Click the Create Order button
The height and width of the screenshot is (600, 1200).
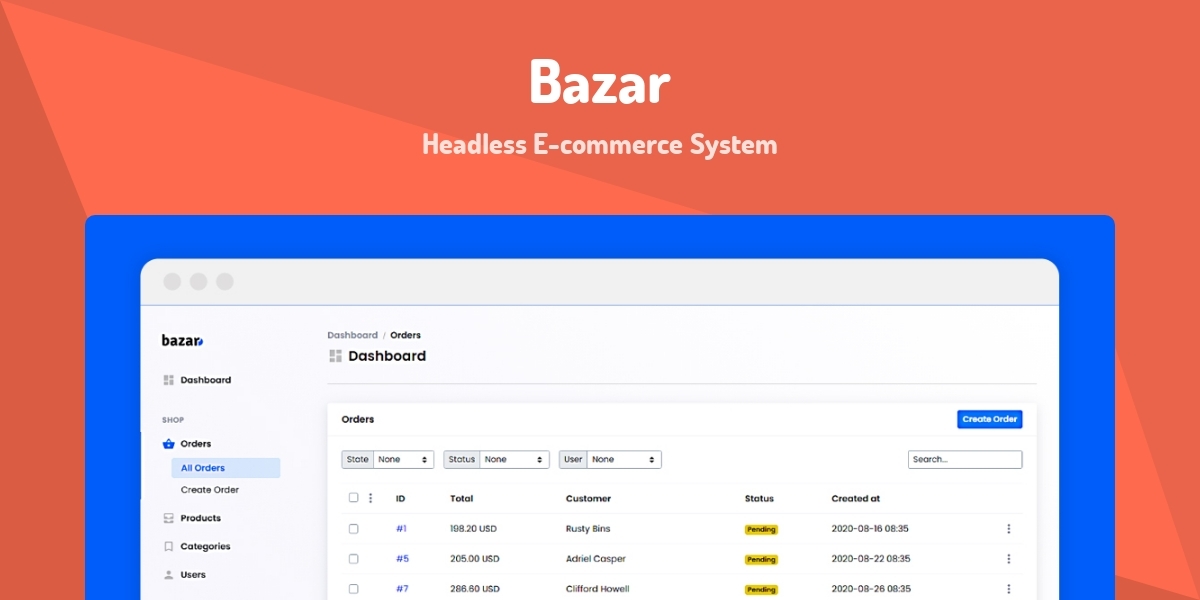point(989,419)
